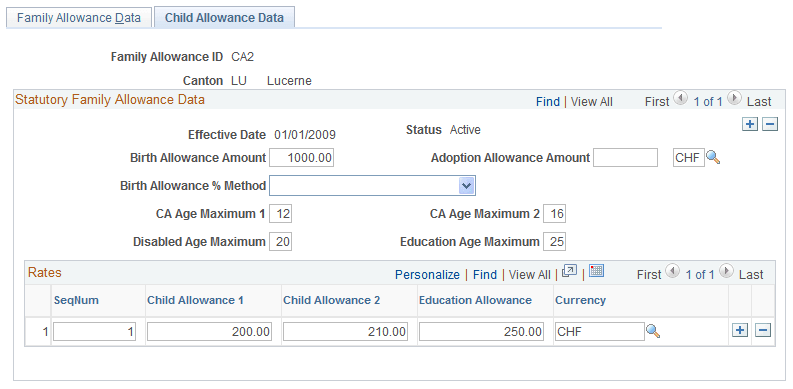
Task: Click Find link in Rates grid
Action: [x=485, y=275]
